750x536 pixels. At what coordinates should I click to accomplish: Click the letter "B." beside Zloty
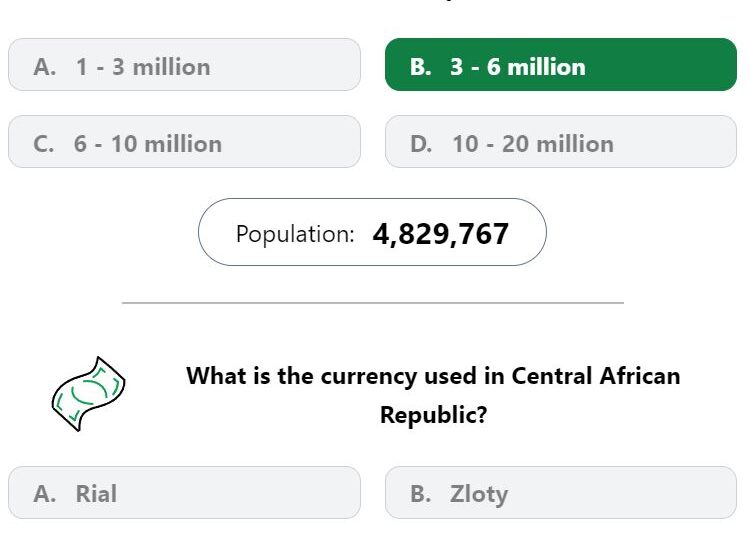pos(422,493)
